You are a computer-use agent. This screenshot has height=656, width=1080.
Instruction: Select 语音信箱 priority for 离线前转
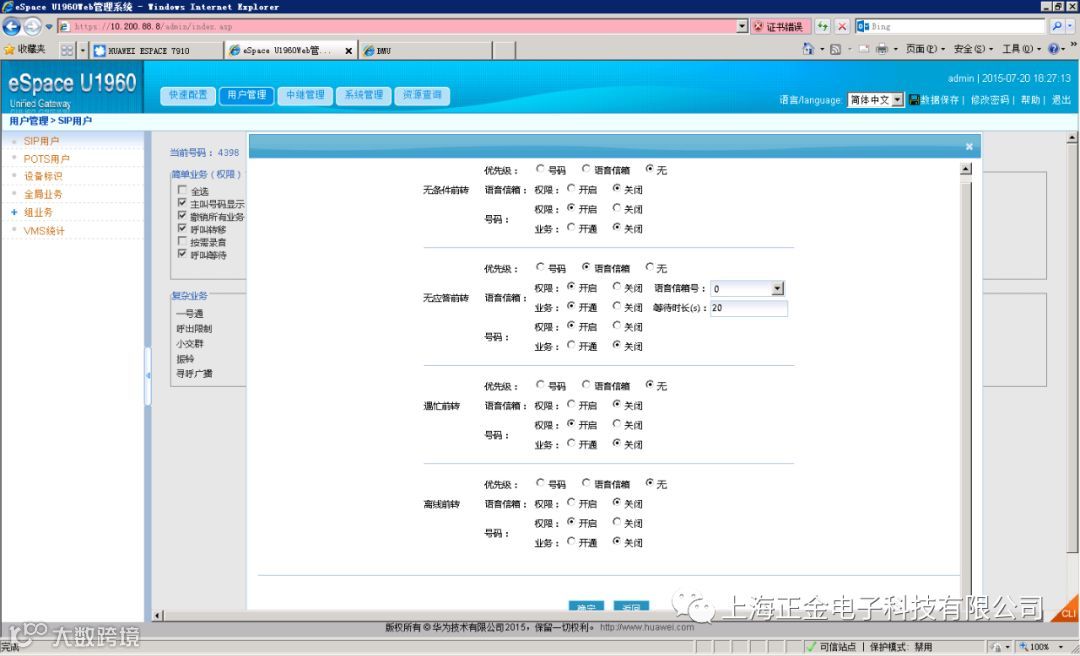click(x=585, y=483)
